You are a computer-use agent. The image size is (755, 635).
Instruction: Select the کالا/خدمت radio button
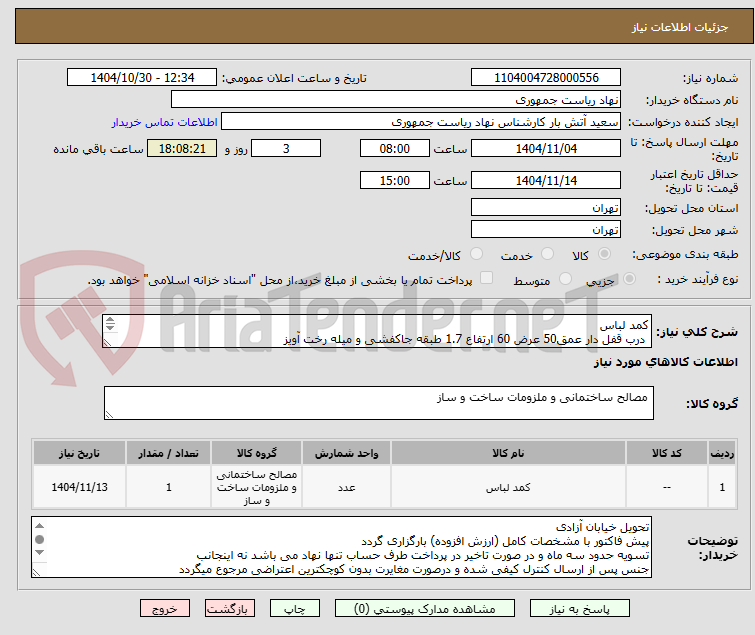(476, 254)
